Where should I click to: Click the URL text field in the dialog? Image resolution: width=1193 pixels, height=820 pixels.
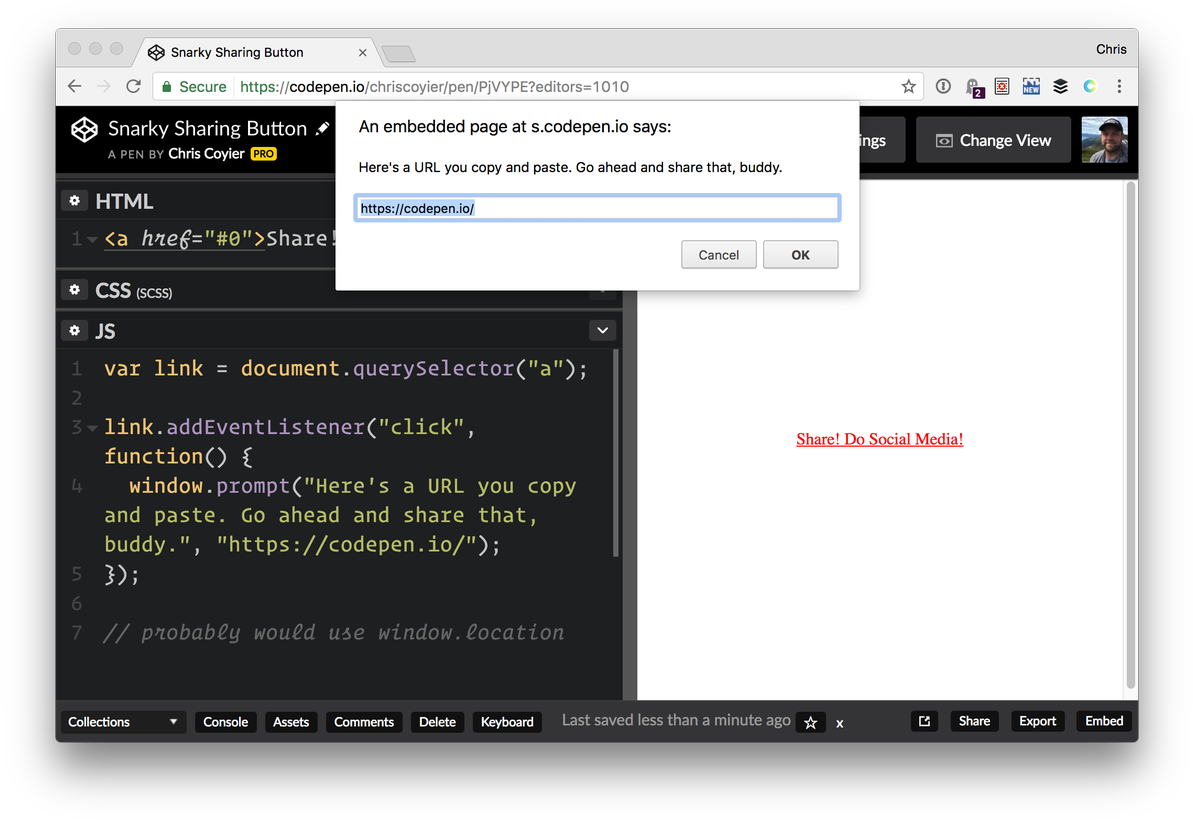(x=597, y=208)
